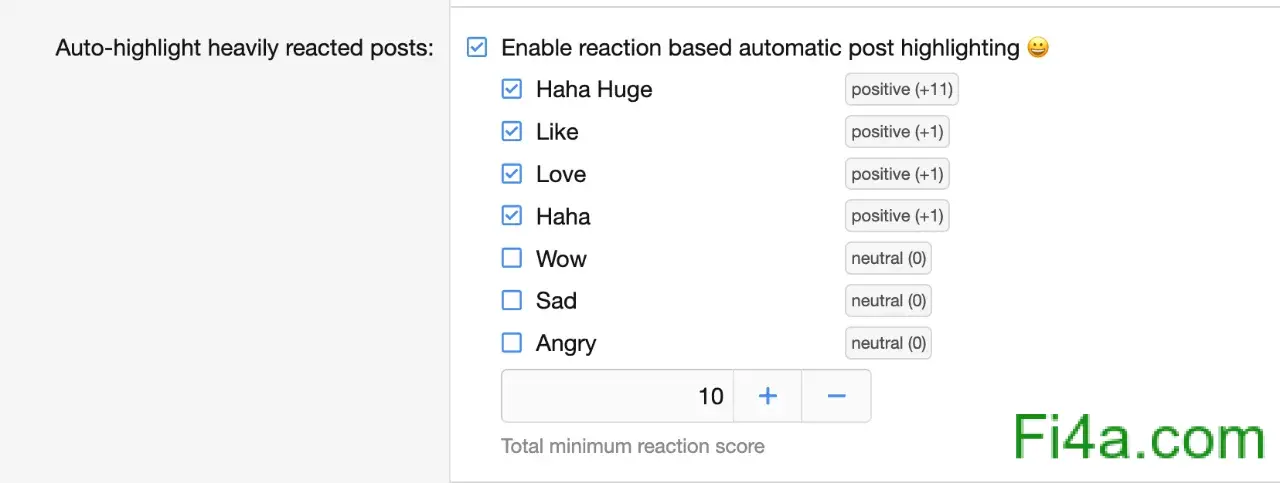Click the neutral (0) badge beside Sad
Viewport: 1280px width, 483px height.
pyautogui.click(x=888, y=300)
